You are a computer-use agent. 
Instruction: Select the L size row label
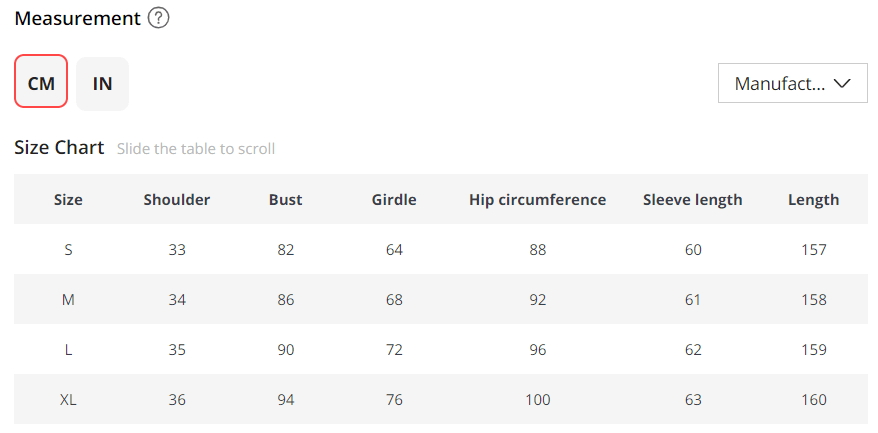tap(68, 349)
